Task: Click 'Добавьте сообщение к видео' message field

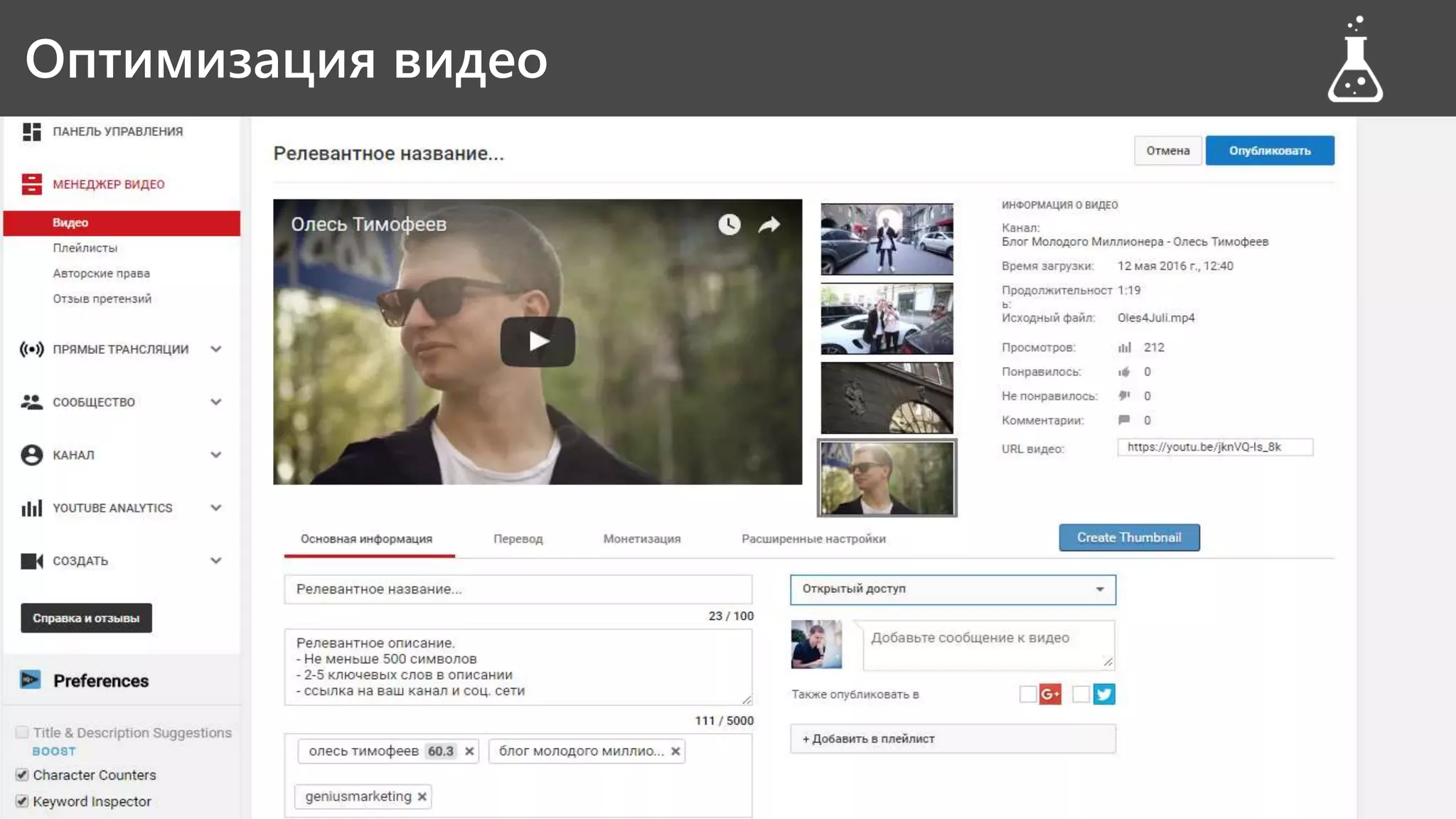Action: click(x=988, y=645)
